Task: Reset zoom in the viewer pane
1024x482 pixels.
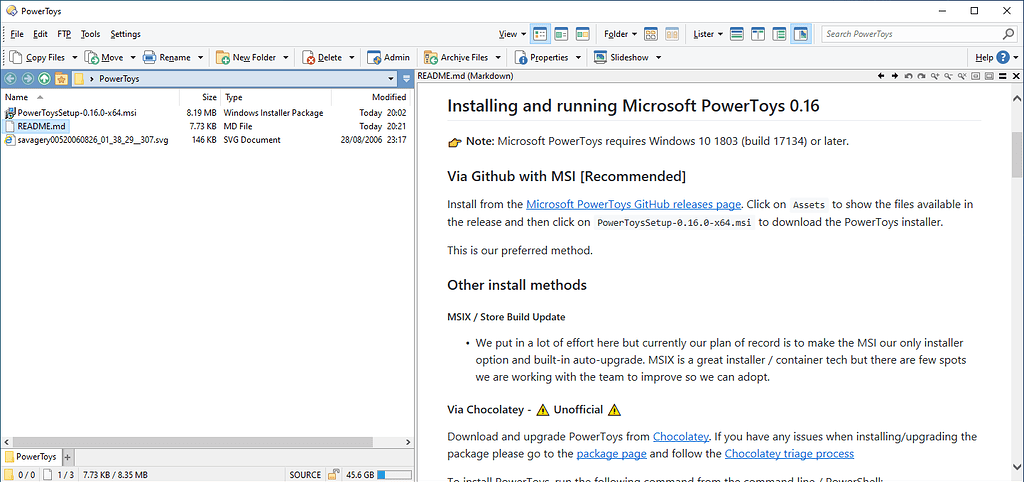Action: pyautogui.click(x=962, y=76)
